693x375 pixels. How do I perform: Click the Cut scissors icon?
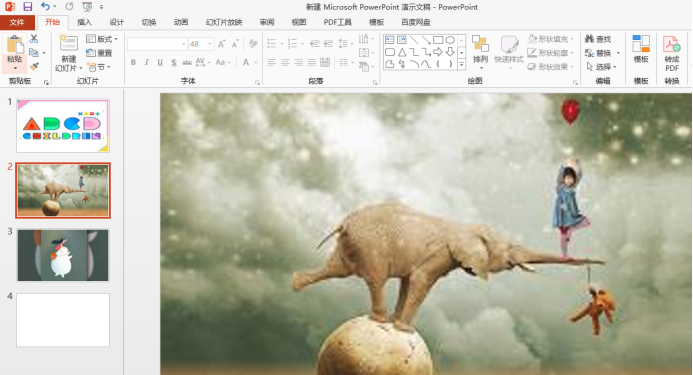click(x=34, y=39)
